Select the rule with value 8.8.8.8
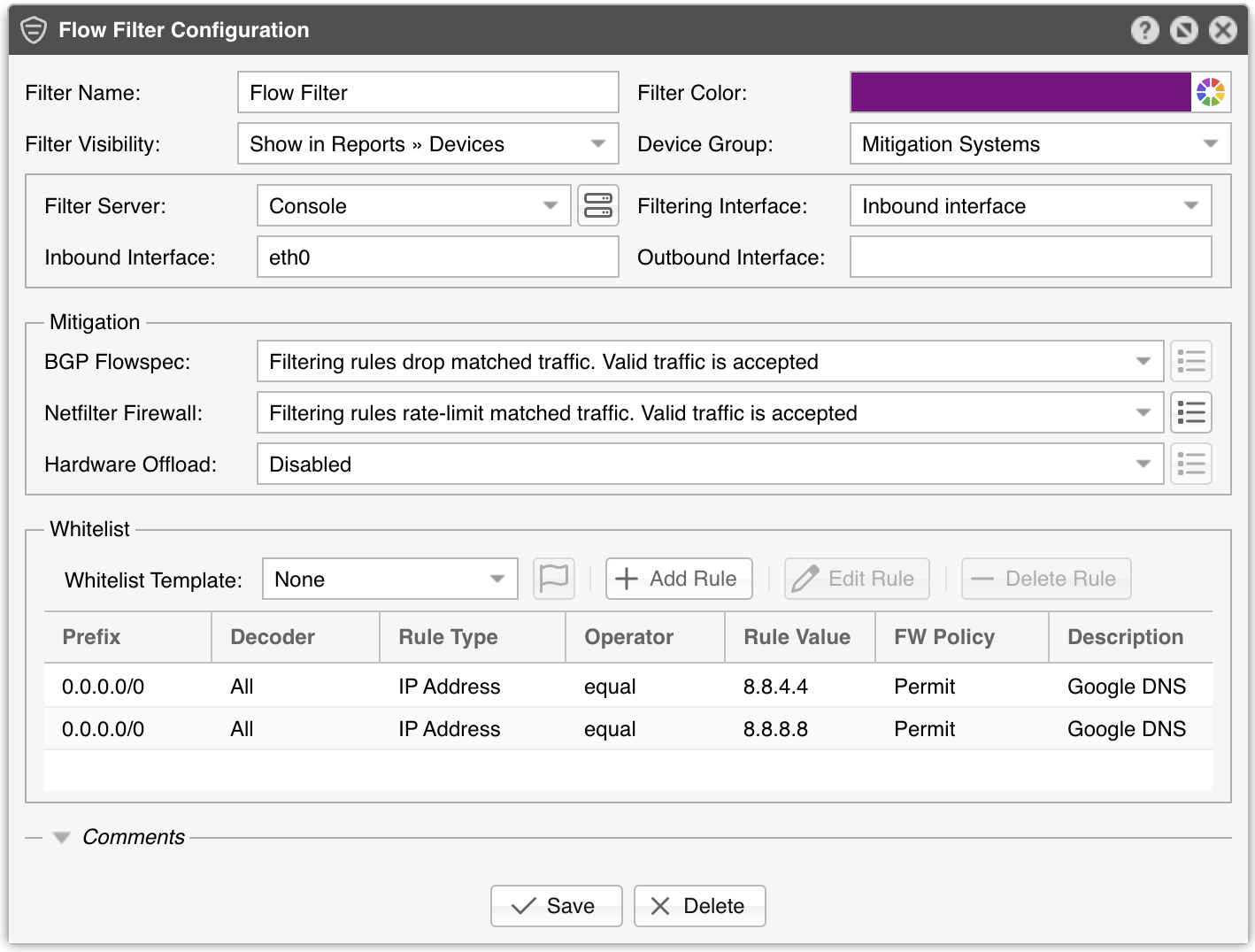Viewport: 1255px width, 952px height. coord(628,729)
